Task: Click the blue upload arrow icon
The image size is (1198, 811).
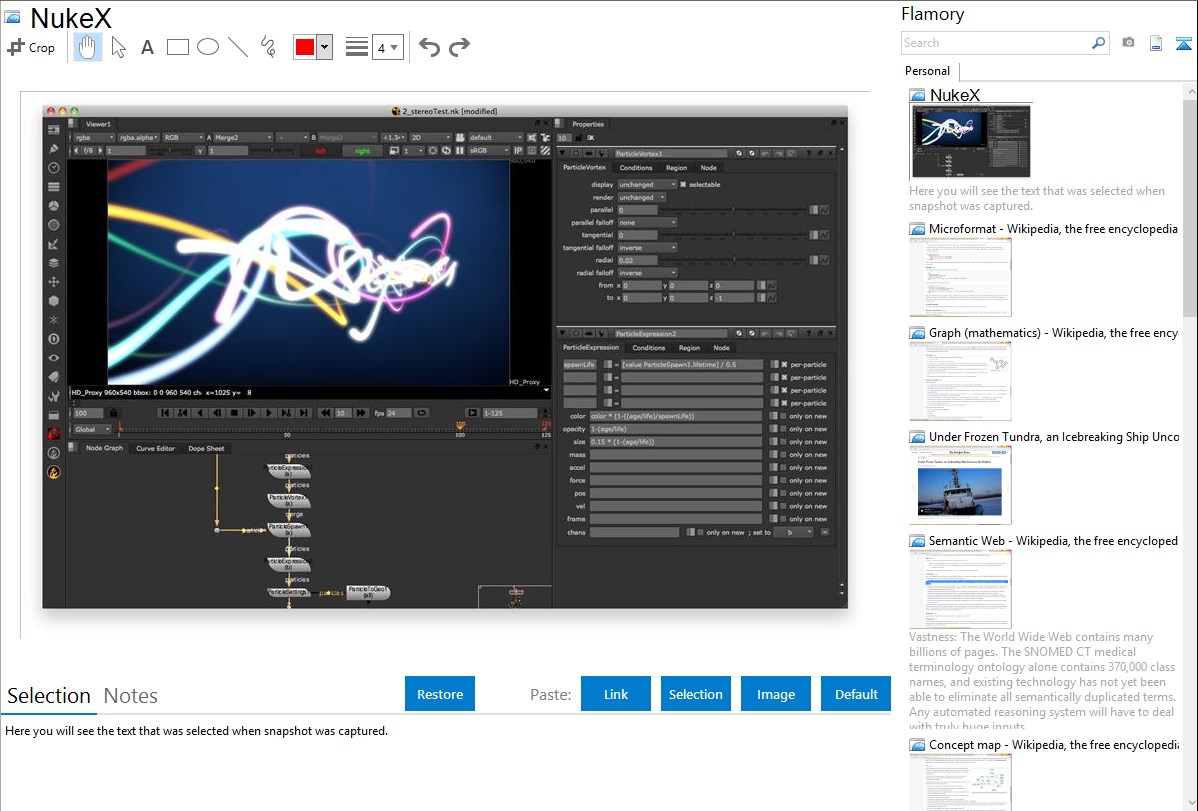Action: (1183, 43)
